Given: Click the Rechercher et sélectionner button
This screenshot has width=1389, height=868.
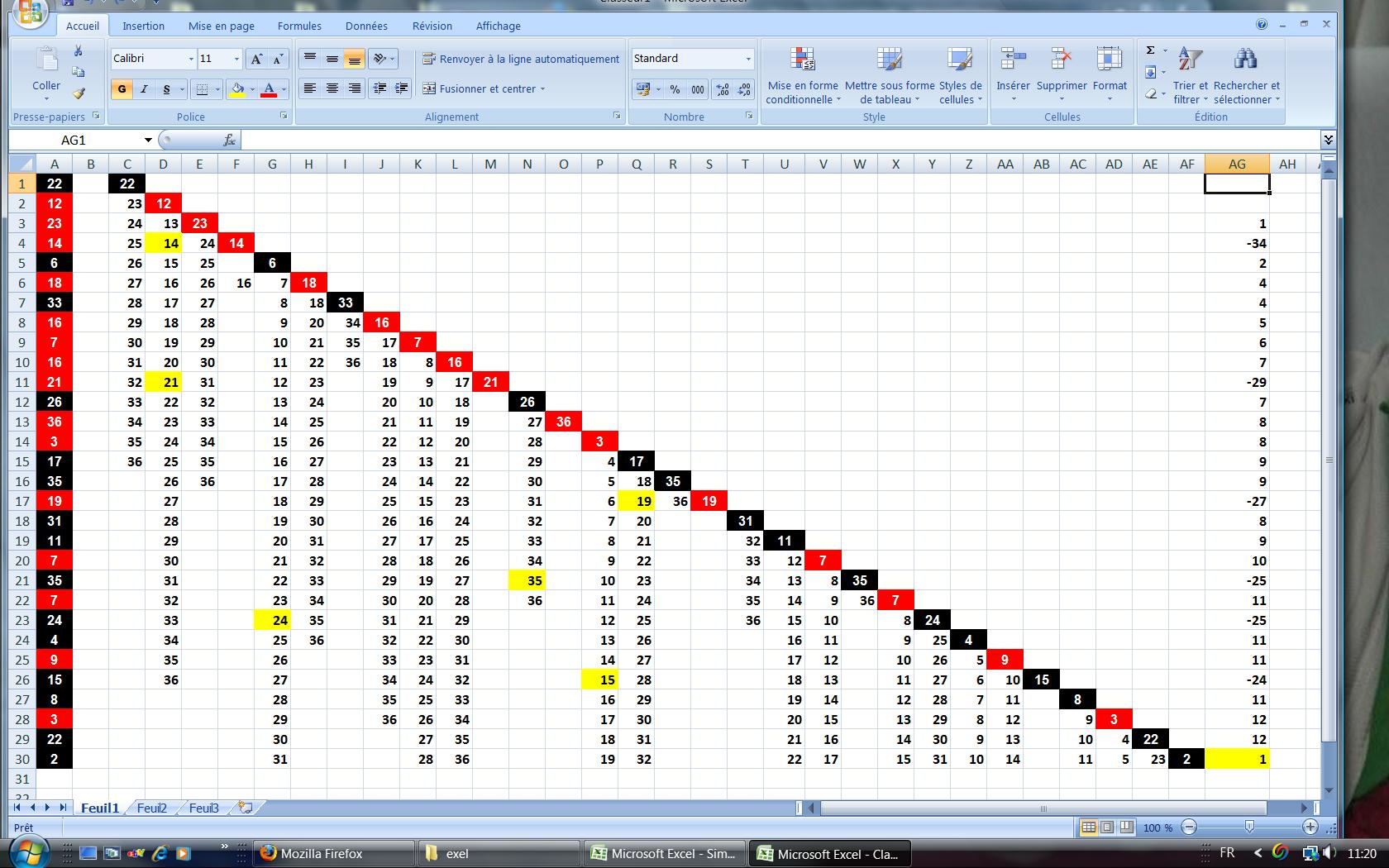Looking at the screenshot, I should click(x=1246, y=76).
